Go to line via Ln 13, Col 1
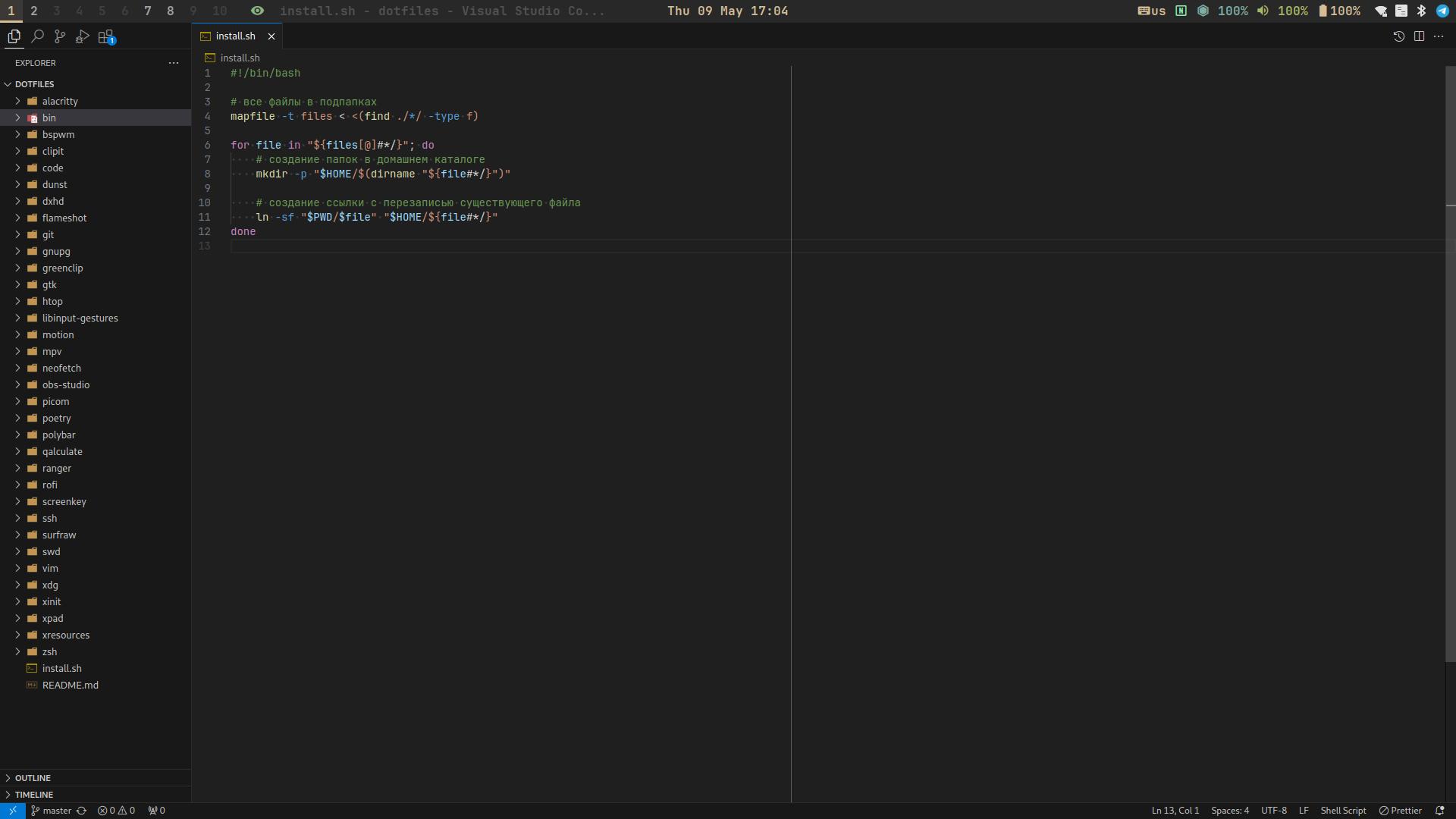Screen dimensions: 1456x819 tap(1175, 811)
